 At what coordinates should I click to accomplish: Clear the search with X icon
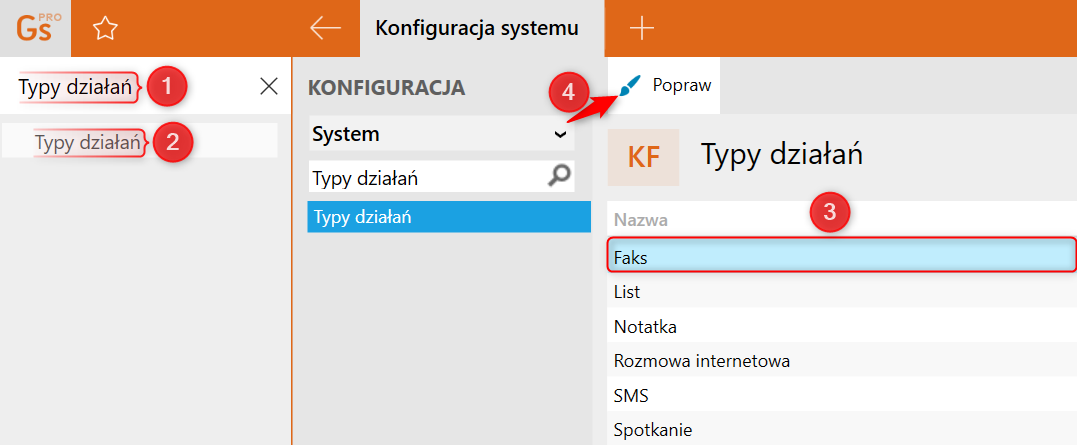(268, 87)
